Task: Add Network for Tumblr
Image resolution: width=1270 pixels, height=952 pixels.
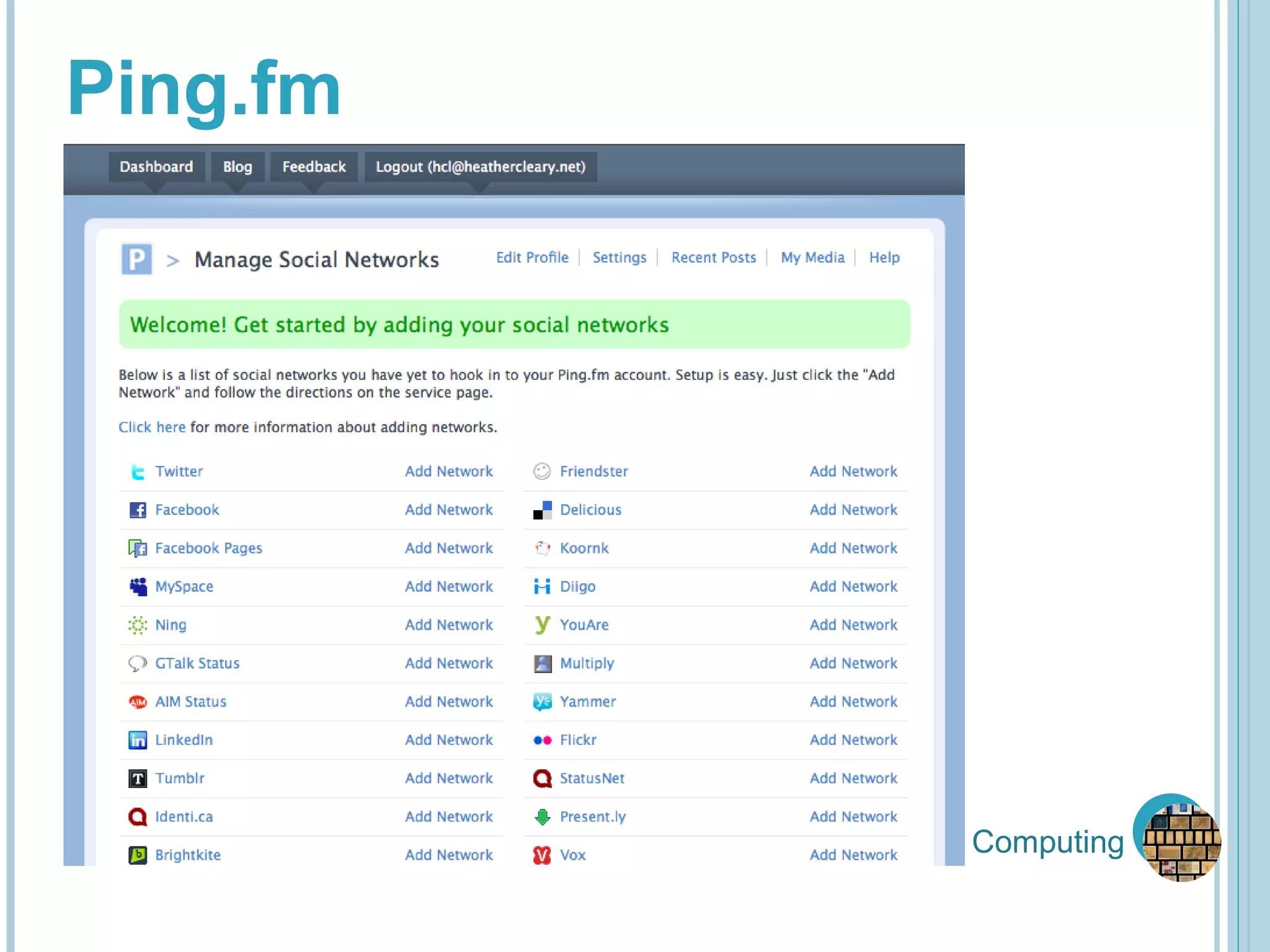Action: coord(449,778)
